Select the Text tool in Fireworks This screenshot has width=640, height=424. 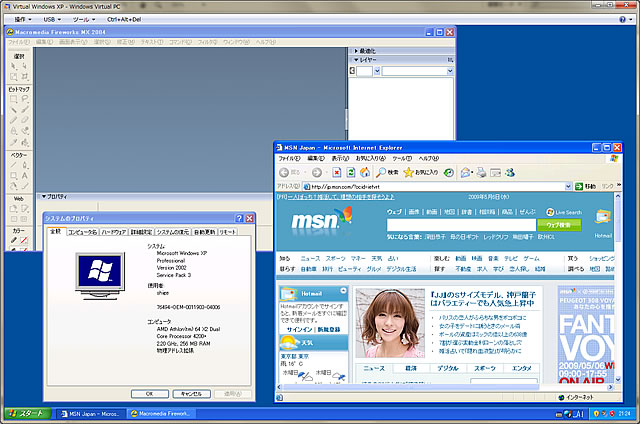click(24, 175)
